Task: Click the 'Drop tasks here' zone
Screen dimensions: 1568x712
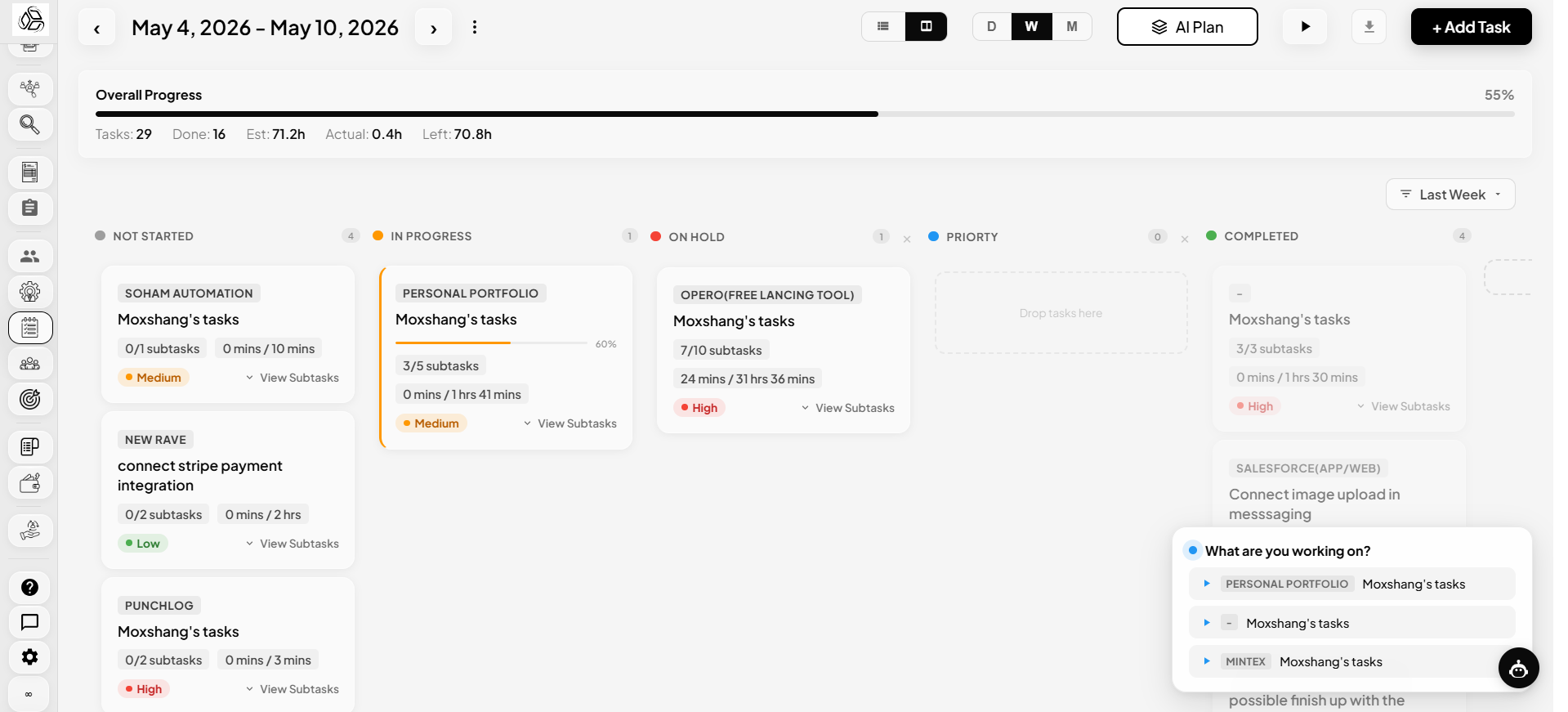Action: 1061,313
